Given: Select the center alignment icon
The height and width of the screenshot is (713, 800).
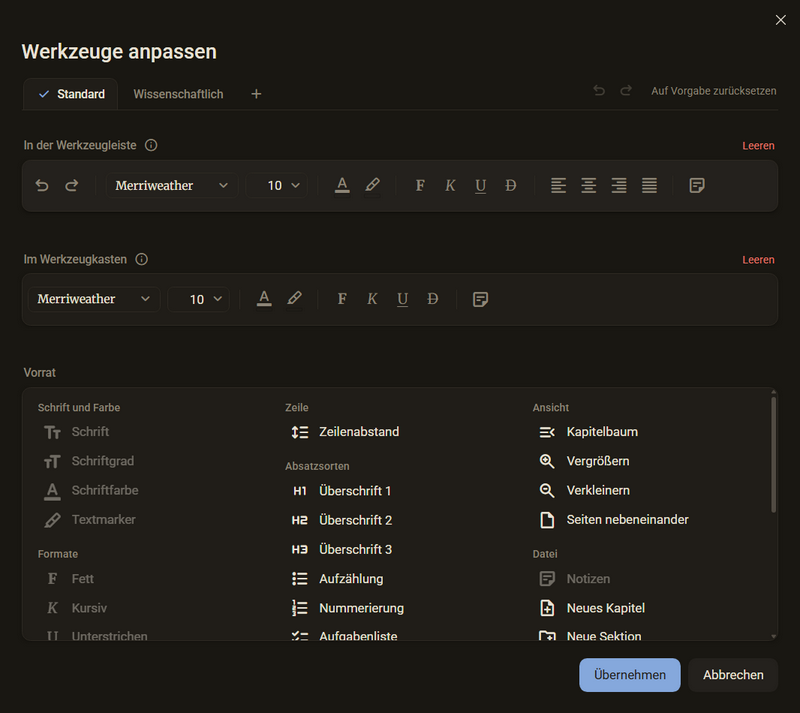Looking at the screenshot, I should coord(588,185).
